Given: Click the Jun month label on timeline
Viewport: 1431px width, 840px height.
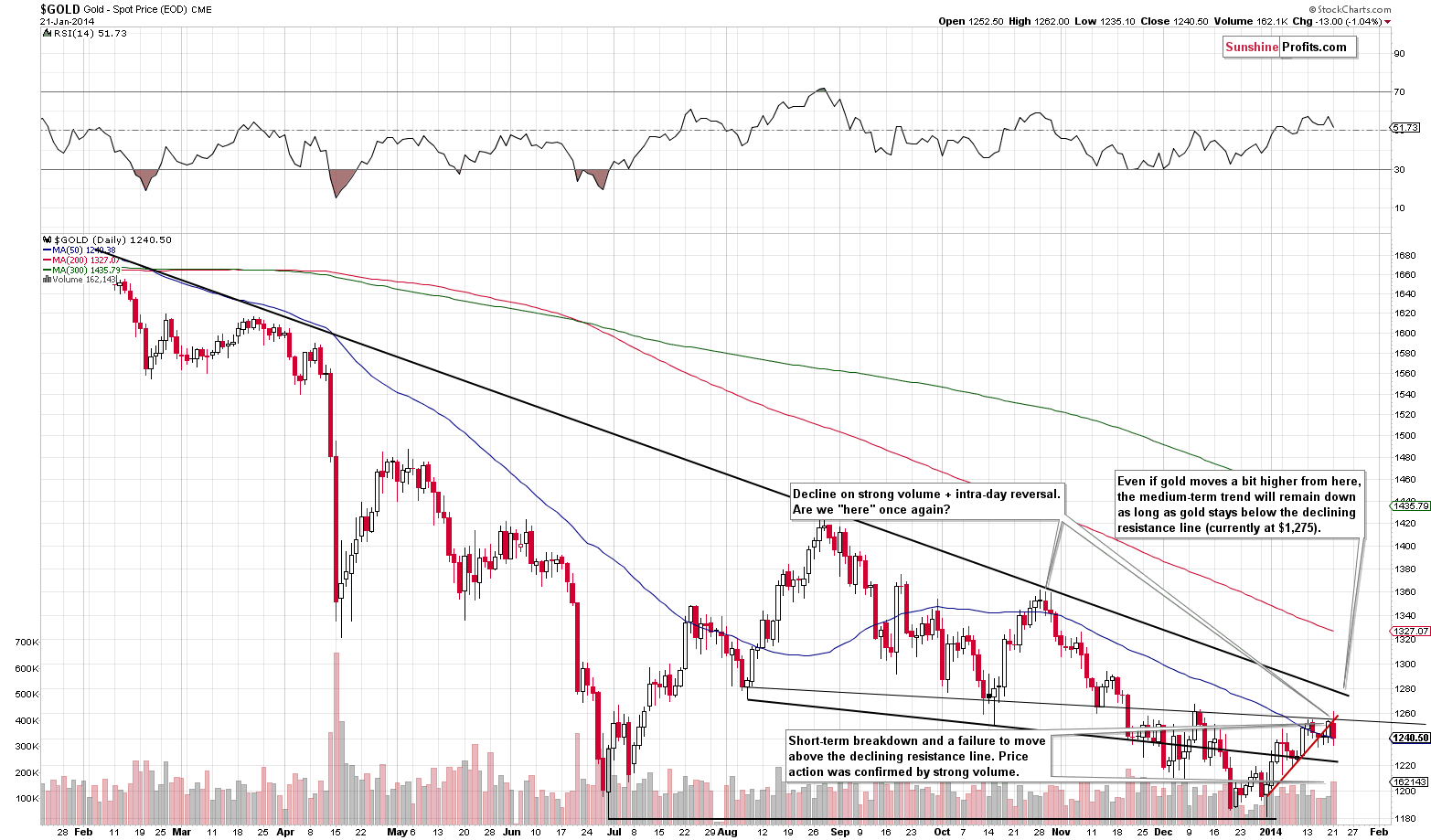Looking at the screenshot, I should 511,832.
